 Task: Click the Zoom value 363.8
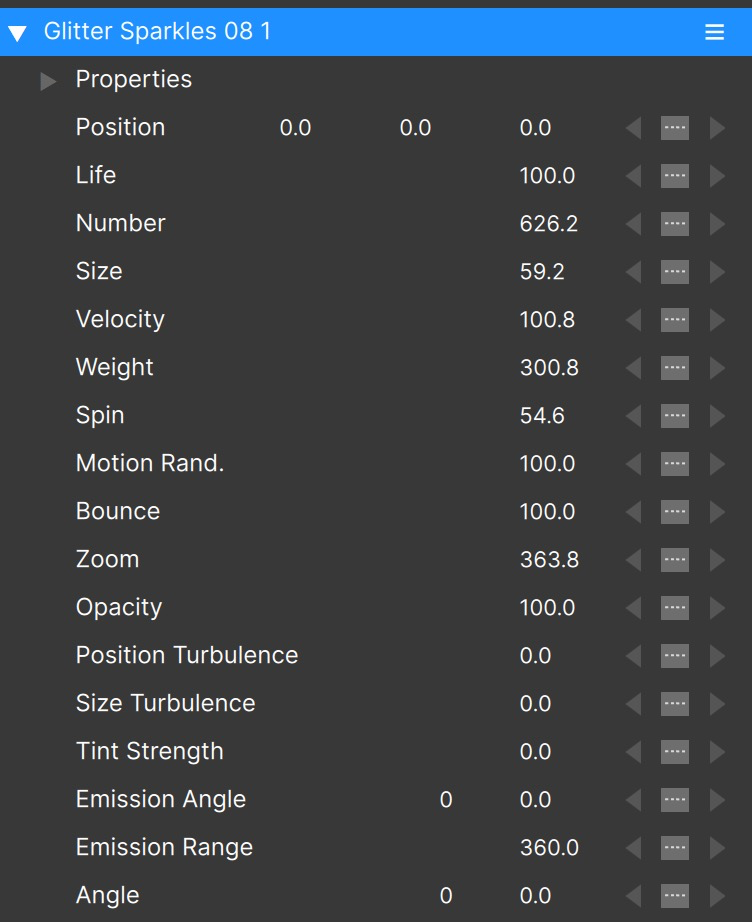click(549, 560)
